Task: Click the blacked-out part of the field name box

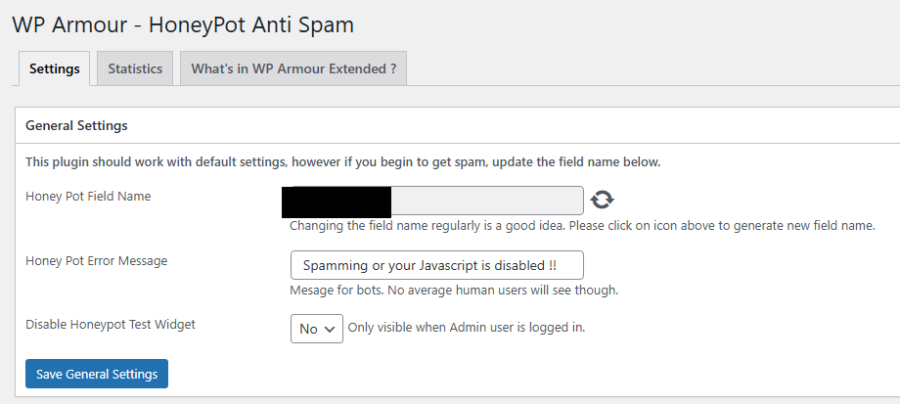Action: tap(336, 200)
